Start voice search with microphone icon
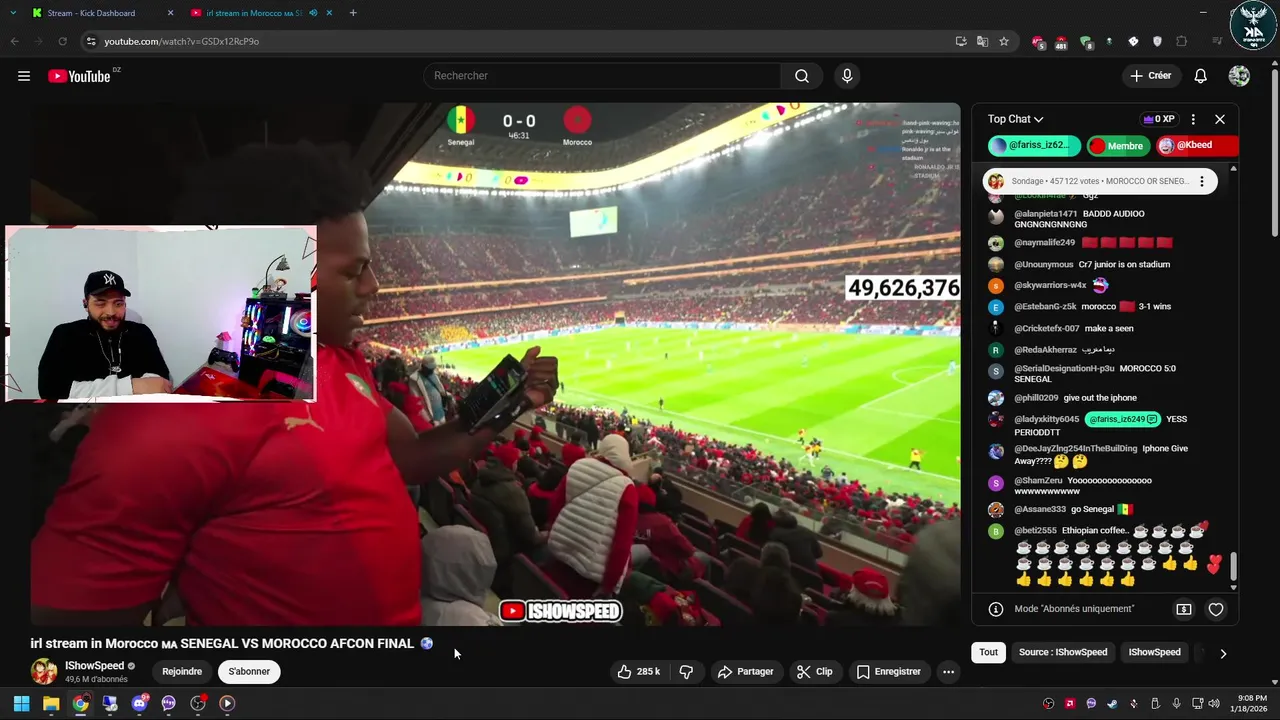This screenshot has height=720, width=1280. point(847,76)
